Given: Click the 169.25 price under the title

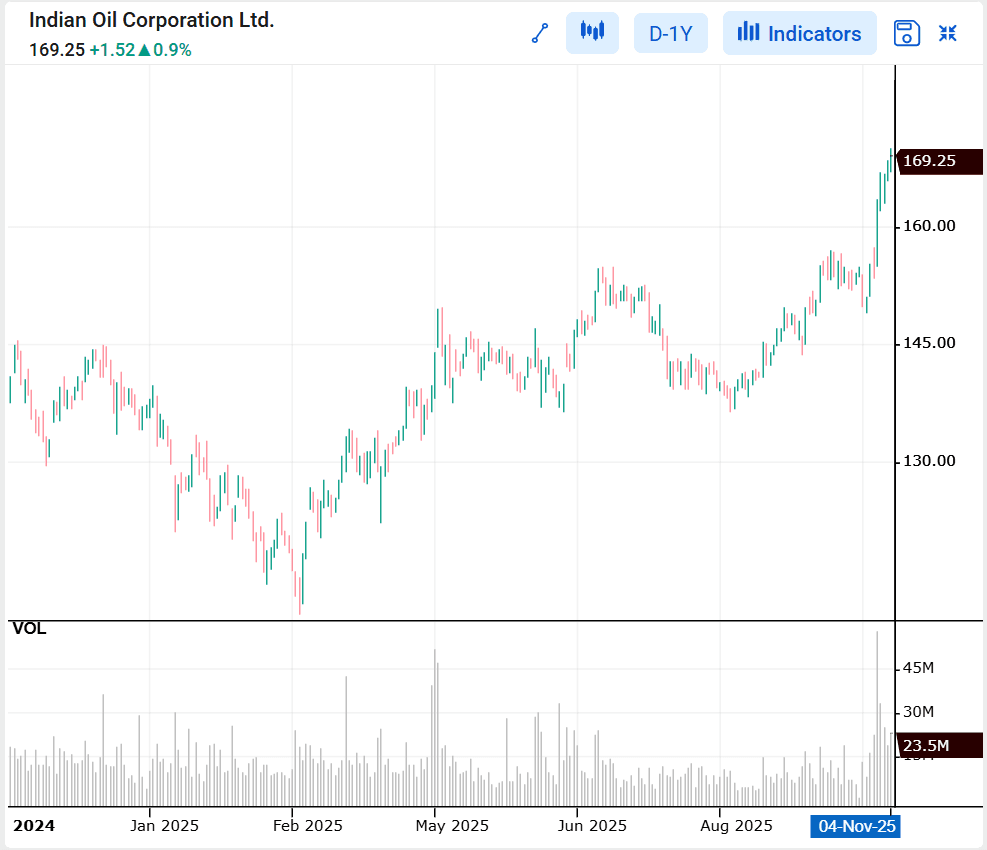Looking at the screenshot, I should [x=57, y=50].
